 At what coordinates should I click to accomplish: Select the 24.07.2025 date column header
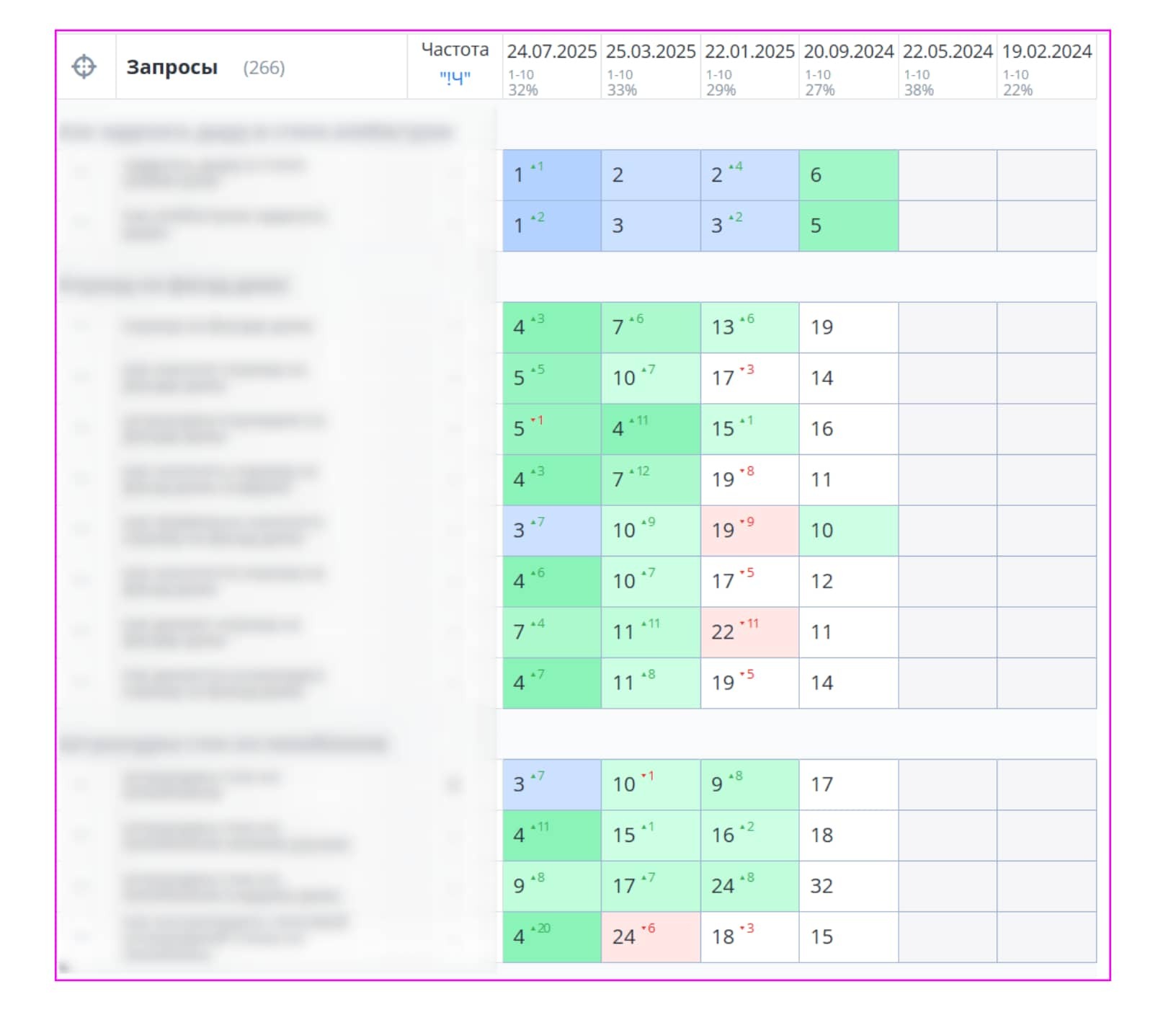(551, 52)
